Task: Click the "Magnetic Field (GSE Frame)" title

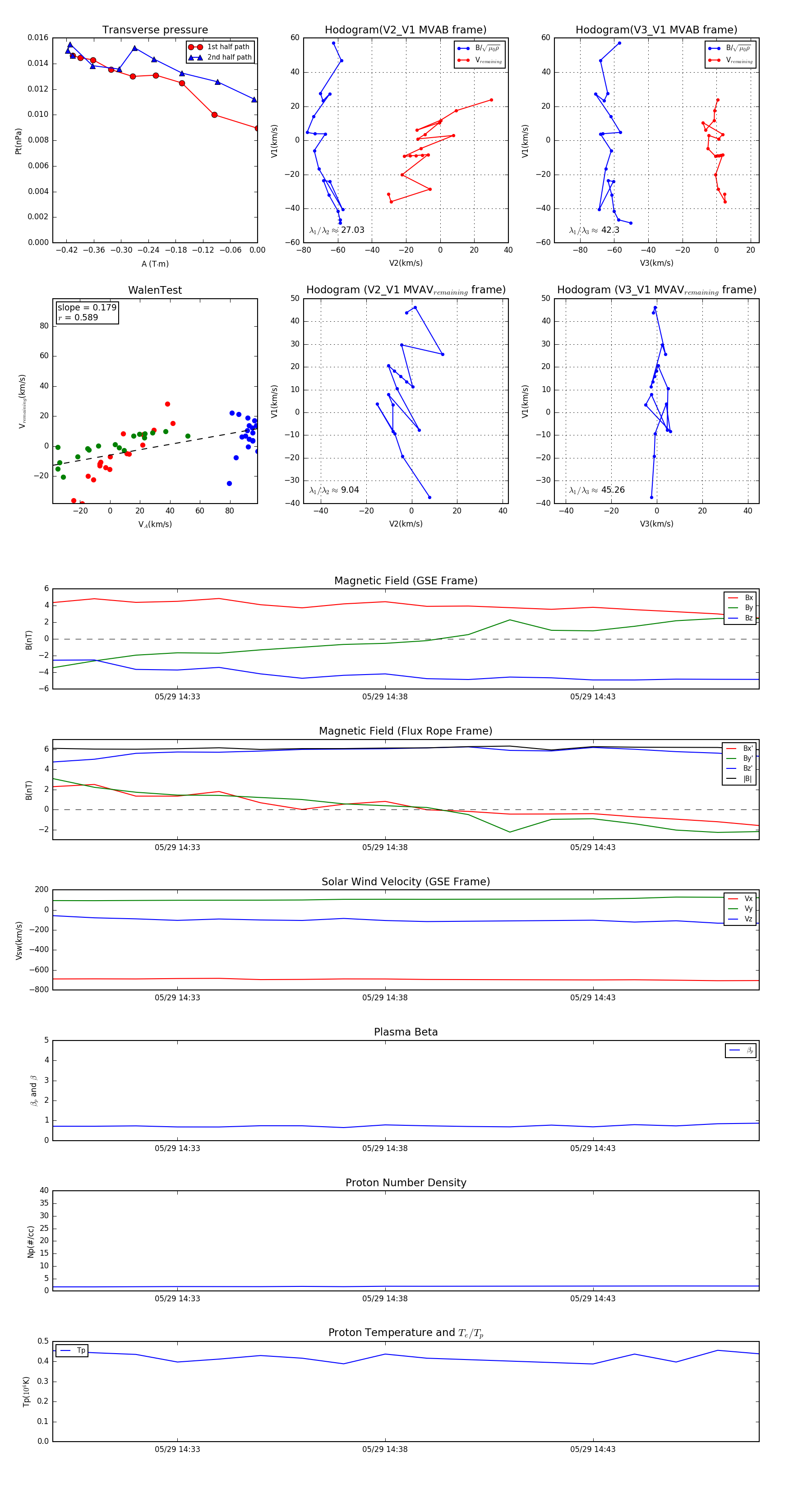Action: click(x=406, y=581)
